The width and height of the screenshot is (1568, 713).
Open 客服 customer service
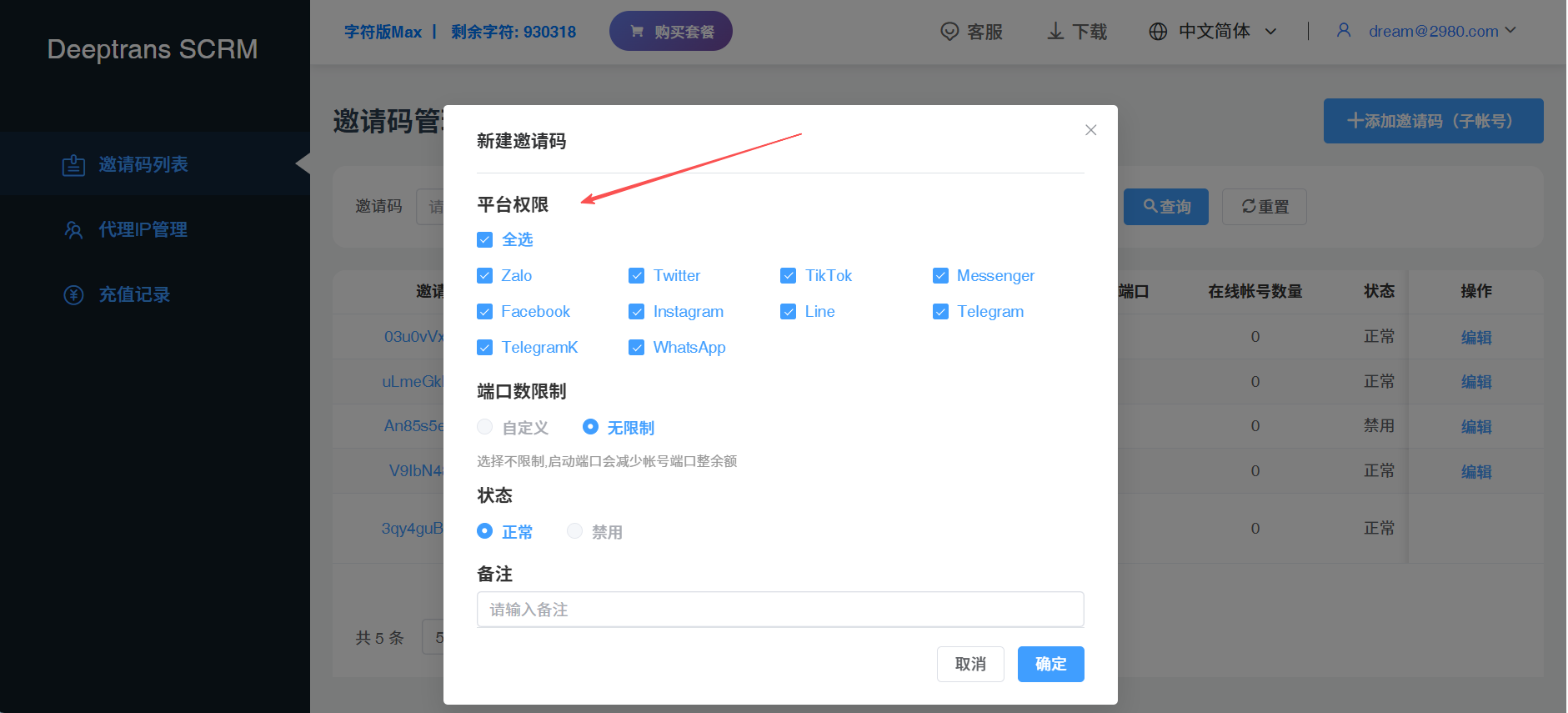[971, 32]
